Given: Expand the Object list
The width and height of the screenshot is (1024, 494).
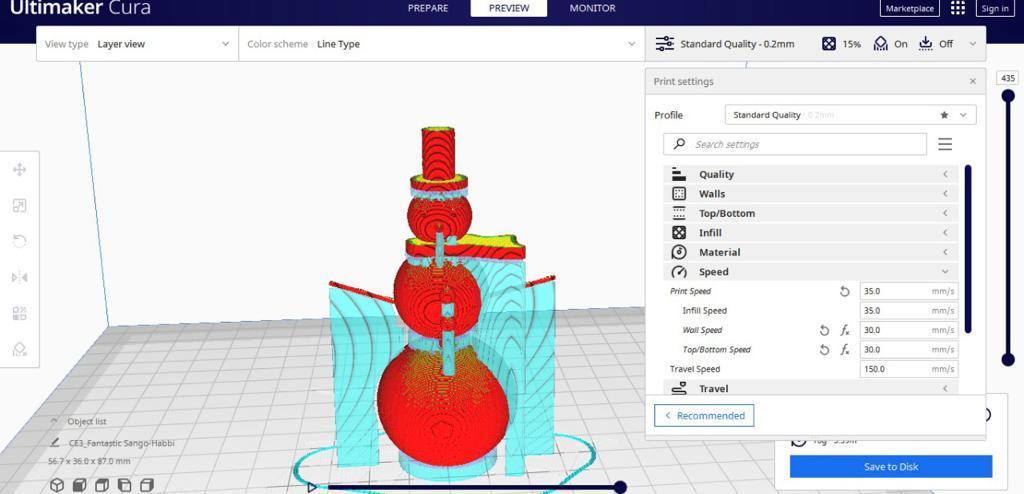Looking at the screenshot, I should tap(80, 422).
